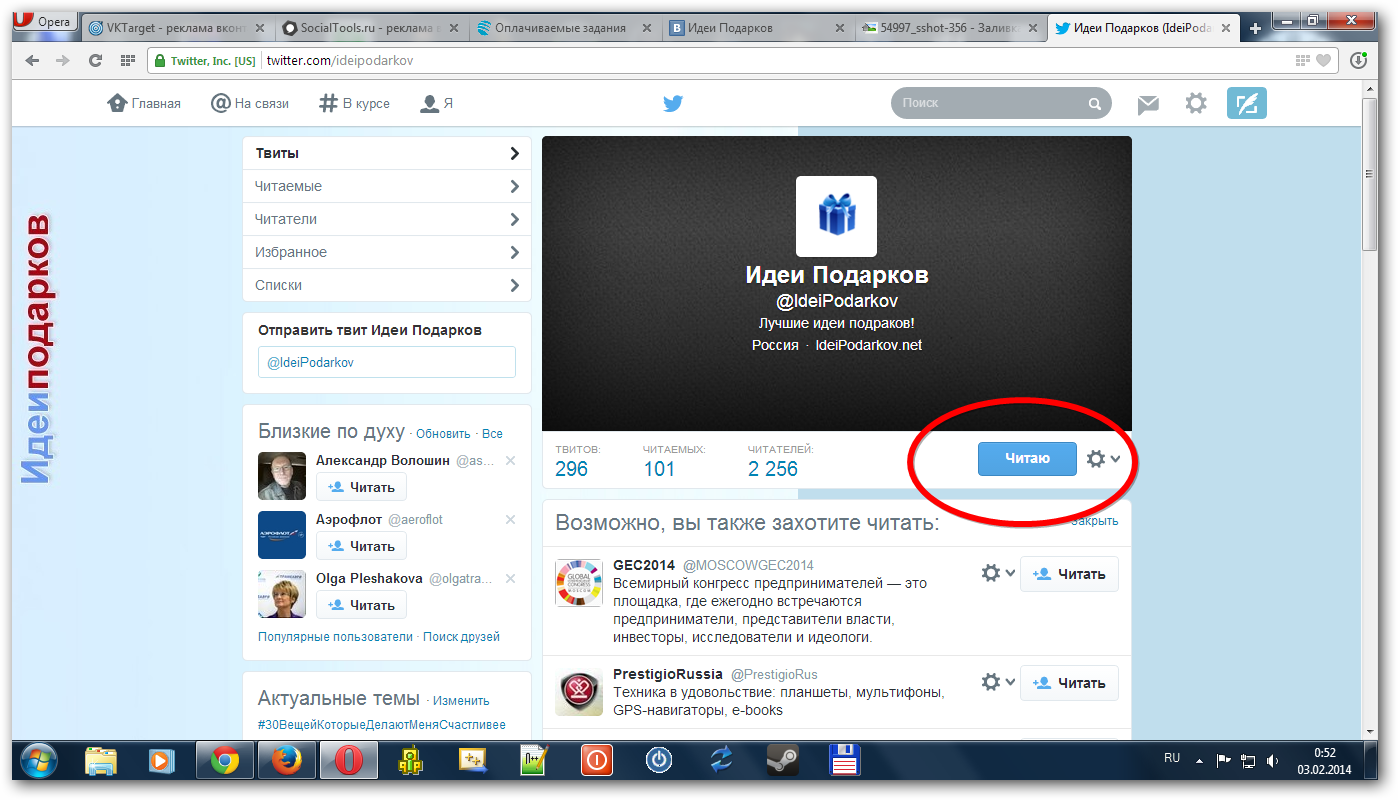Click Закрыть link in suggestions
The height and width of the screenshot is (800, 1398).
1095,521
